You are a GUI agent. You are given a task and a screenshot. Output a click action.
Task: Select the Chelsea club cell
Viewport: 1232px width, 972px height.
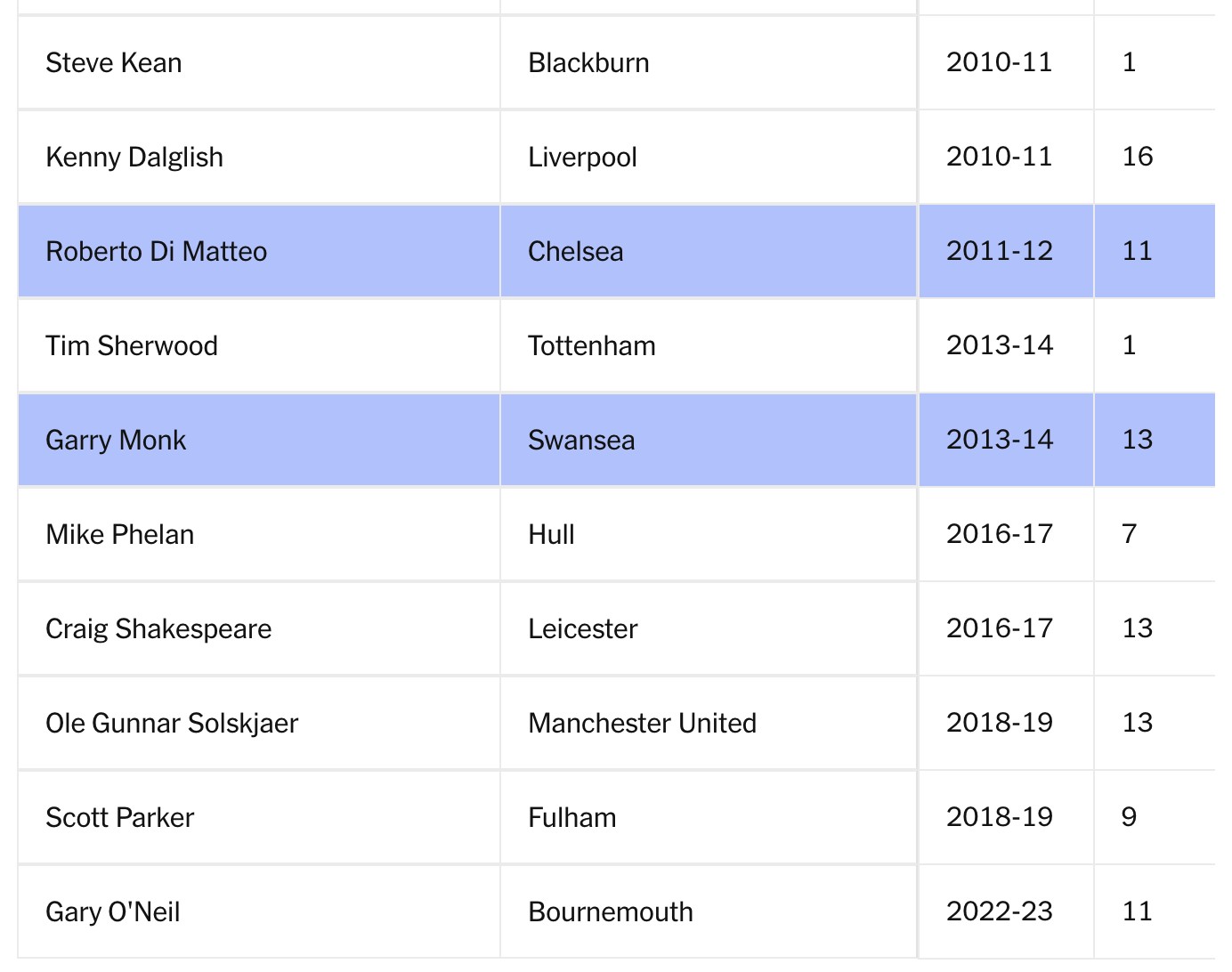(575, 252)
